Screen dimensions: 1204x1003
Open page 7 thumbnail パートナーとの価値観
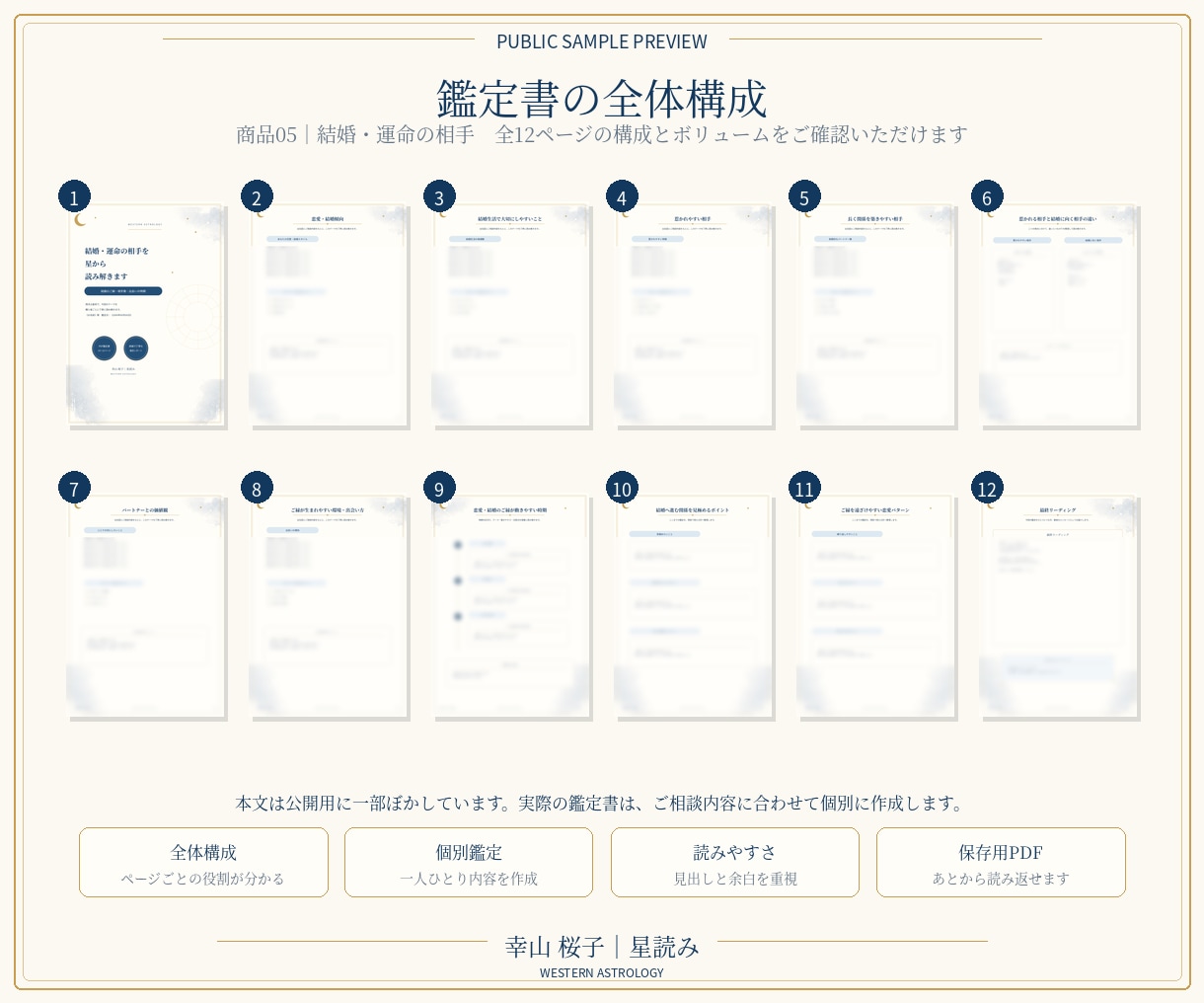(x=145, y=606)
